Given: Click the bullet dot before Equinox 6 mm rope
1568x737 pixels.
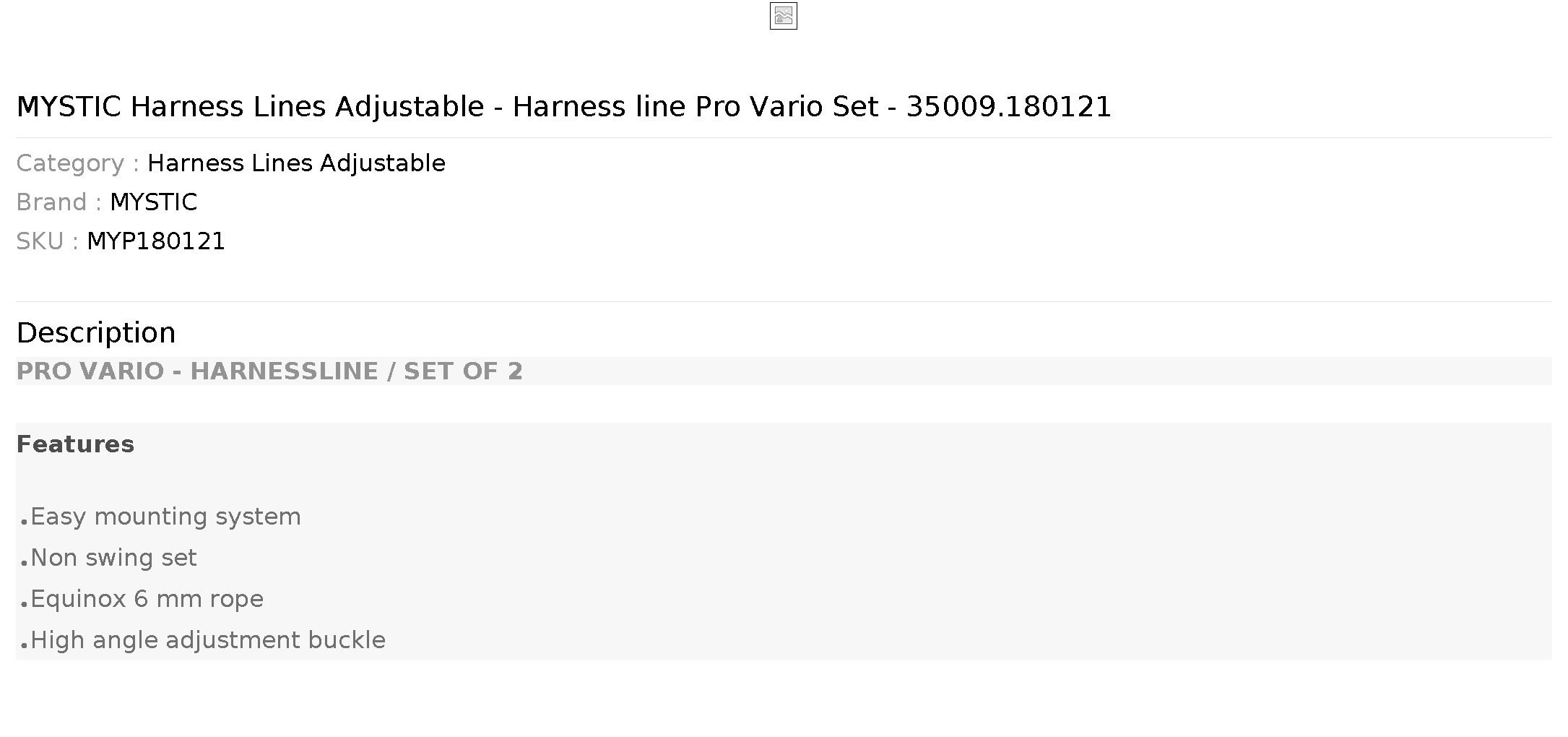Looking at the screenshot, I should tap(24, 603).
